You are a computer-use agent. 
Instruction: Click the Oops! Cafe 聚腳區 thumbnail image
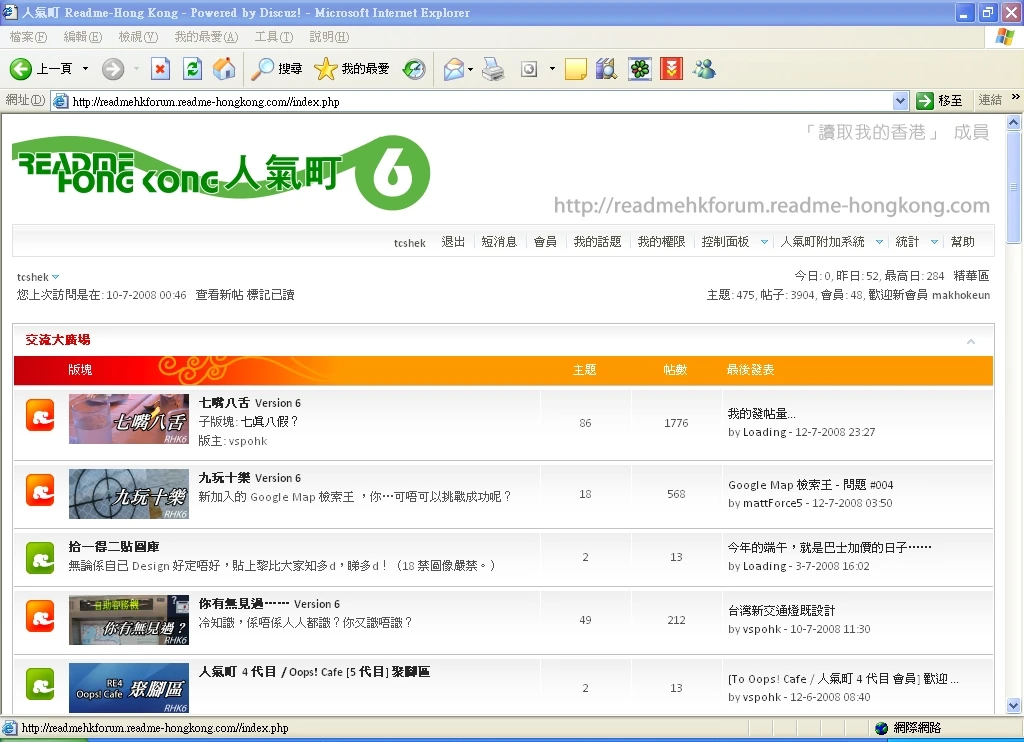tap(129, 688)
